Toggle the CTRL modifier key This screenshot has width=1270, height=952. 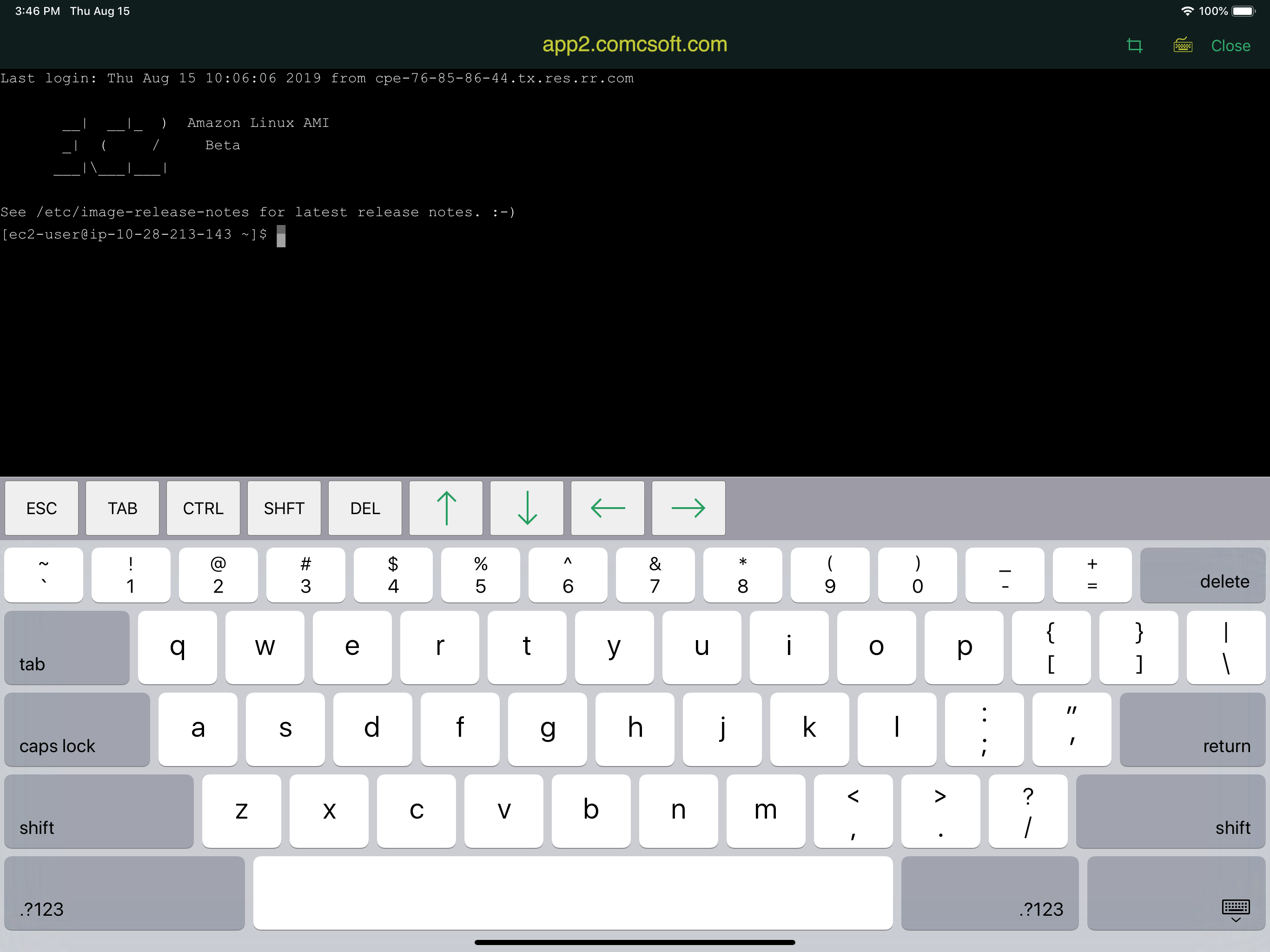pyautogui.click(x=203, y=508)
